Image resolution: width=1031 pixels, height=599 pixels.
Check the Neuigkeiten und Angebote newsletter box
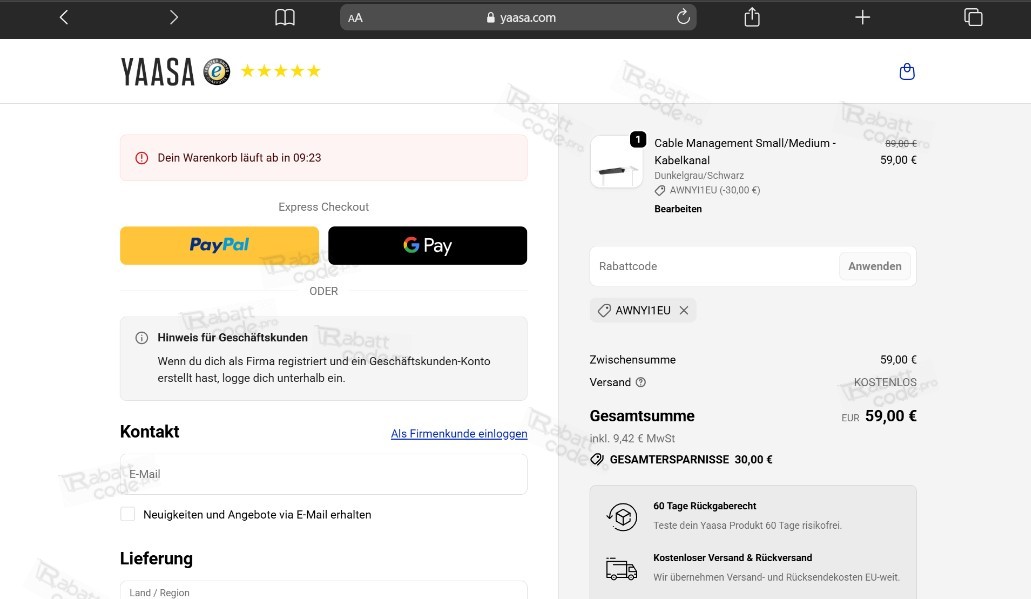(128, 514)
